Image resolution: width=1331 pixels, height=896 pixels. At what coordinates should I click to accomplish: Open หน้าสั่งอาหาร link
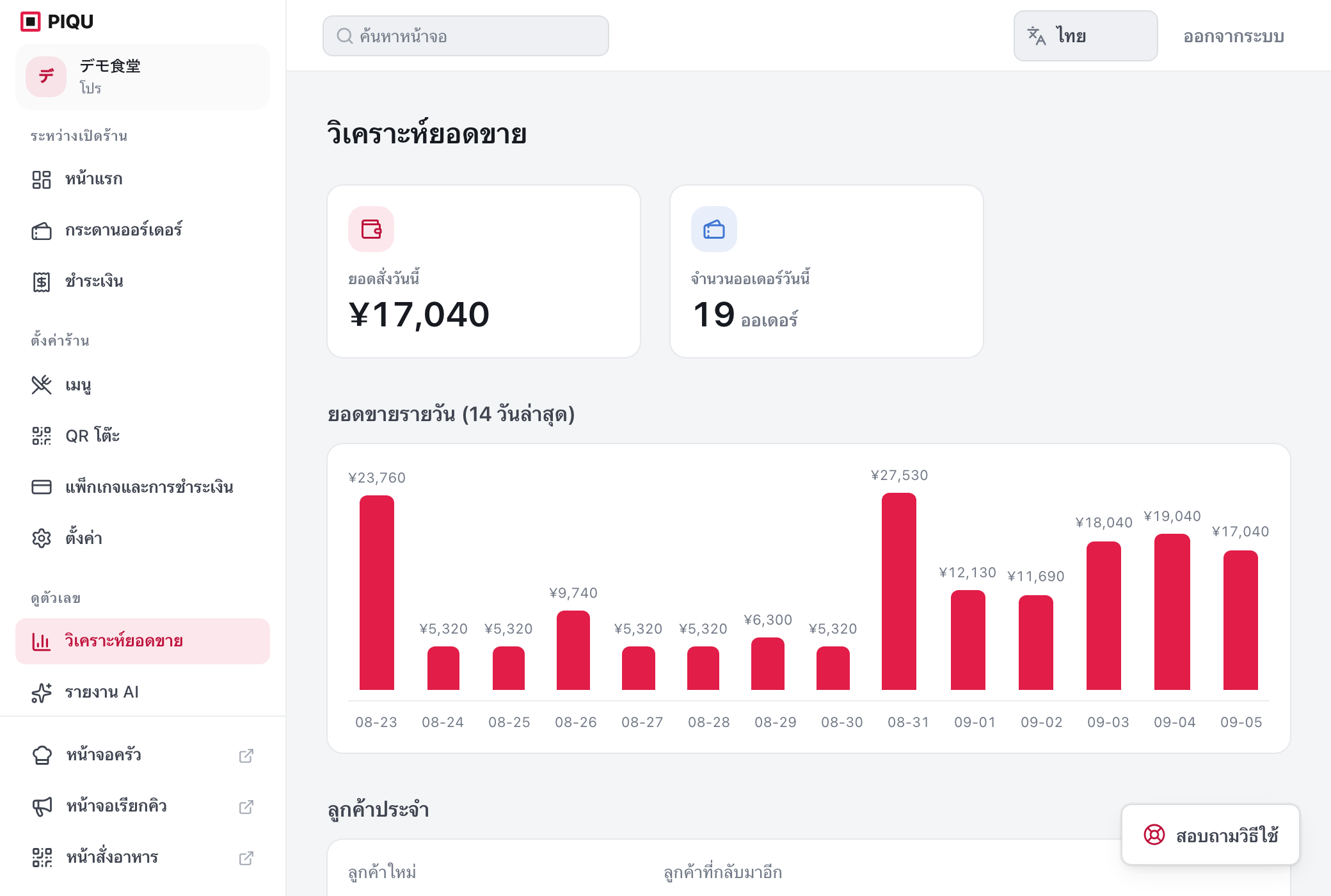pyautogui.click(x=143, y=858)
